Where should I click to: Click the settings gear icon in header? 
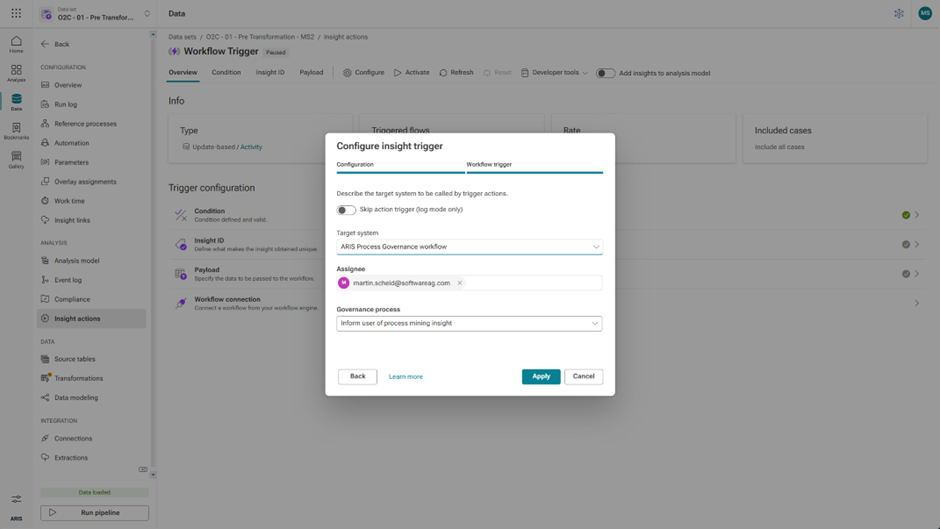898,14
